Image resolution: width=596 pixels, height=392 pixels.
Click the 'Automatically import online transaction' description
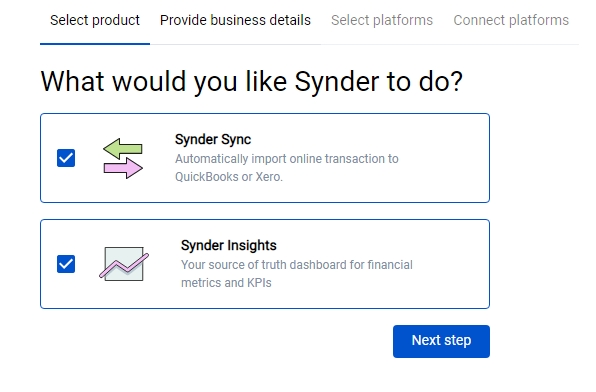pyautogui.click(x=287, y=159)
